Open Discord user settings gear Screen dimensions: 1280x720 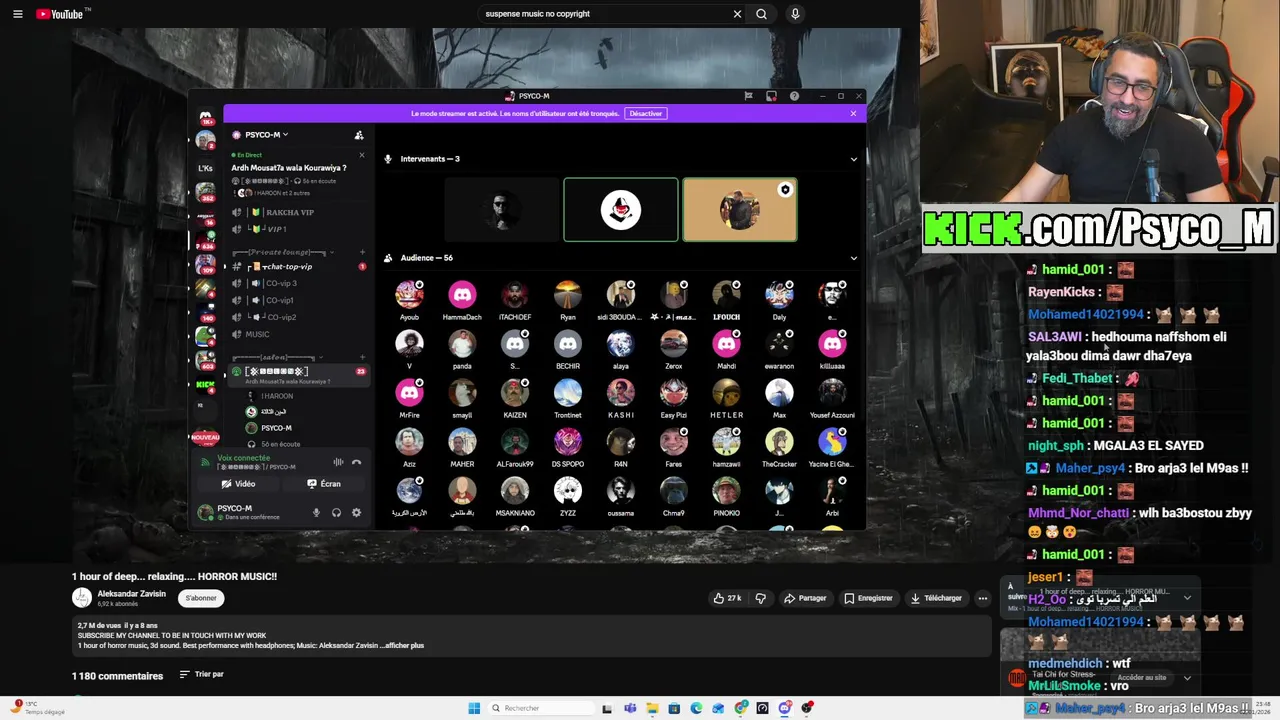point(356,513)
